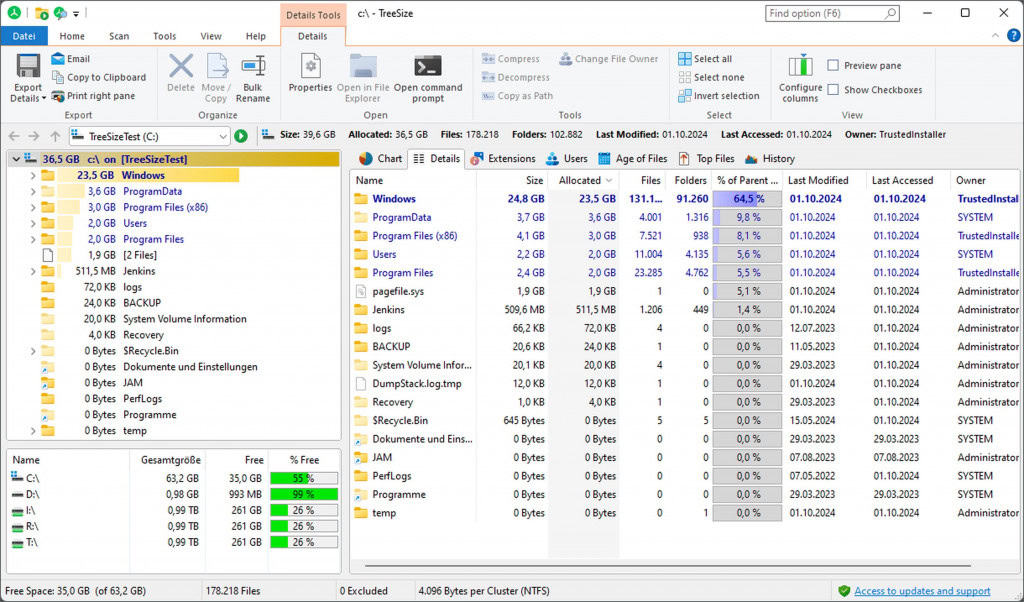Expand the ProgramData tree node
Viewport: 1024px width, 602px height.
tap(33, 192)
